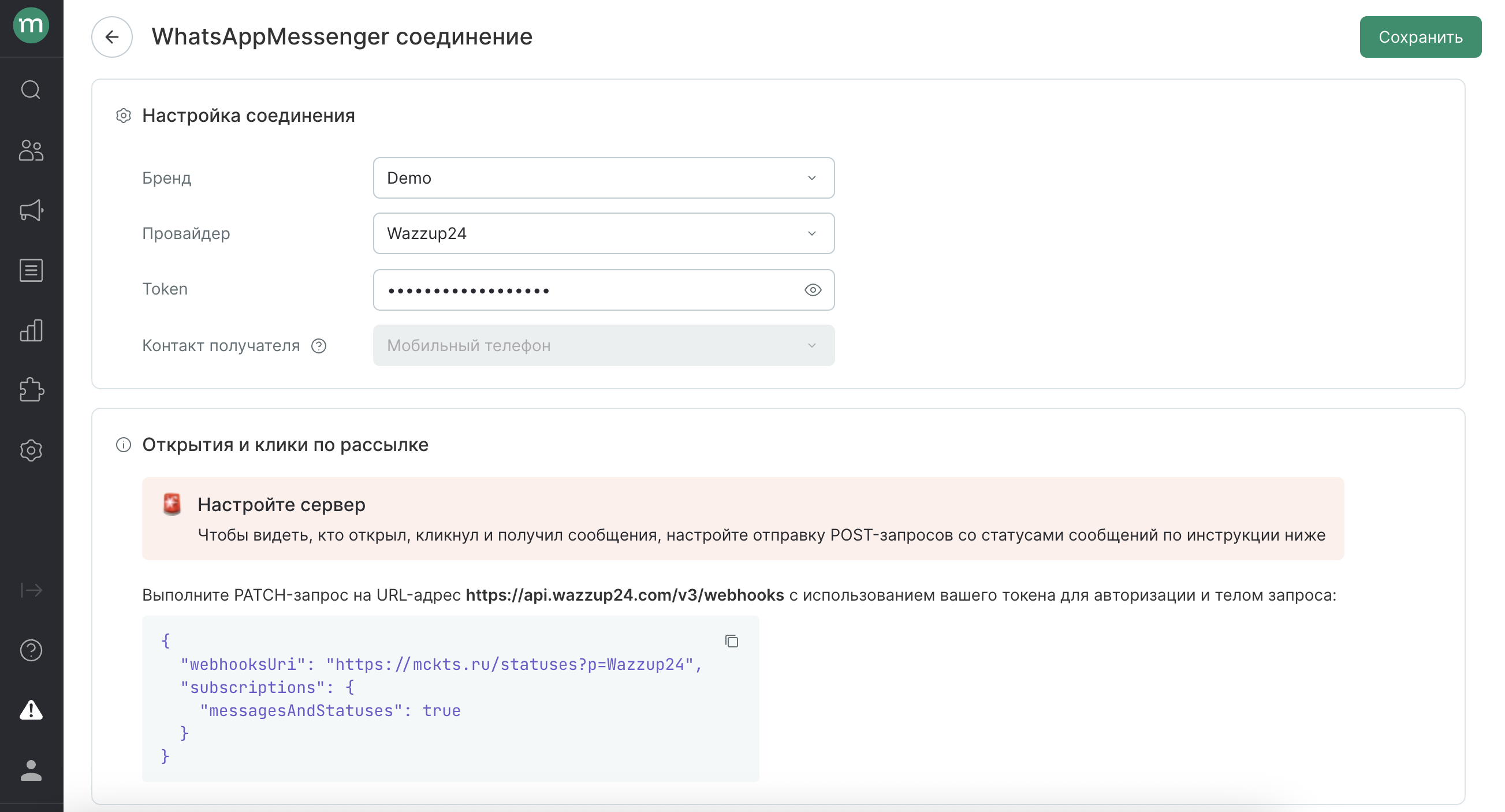Open reports via the bar chart sidebar icon
The height and width of the screenshot is (812, 1505).
[x=31, y=331]
